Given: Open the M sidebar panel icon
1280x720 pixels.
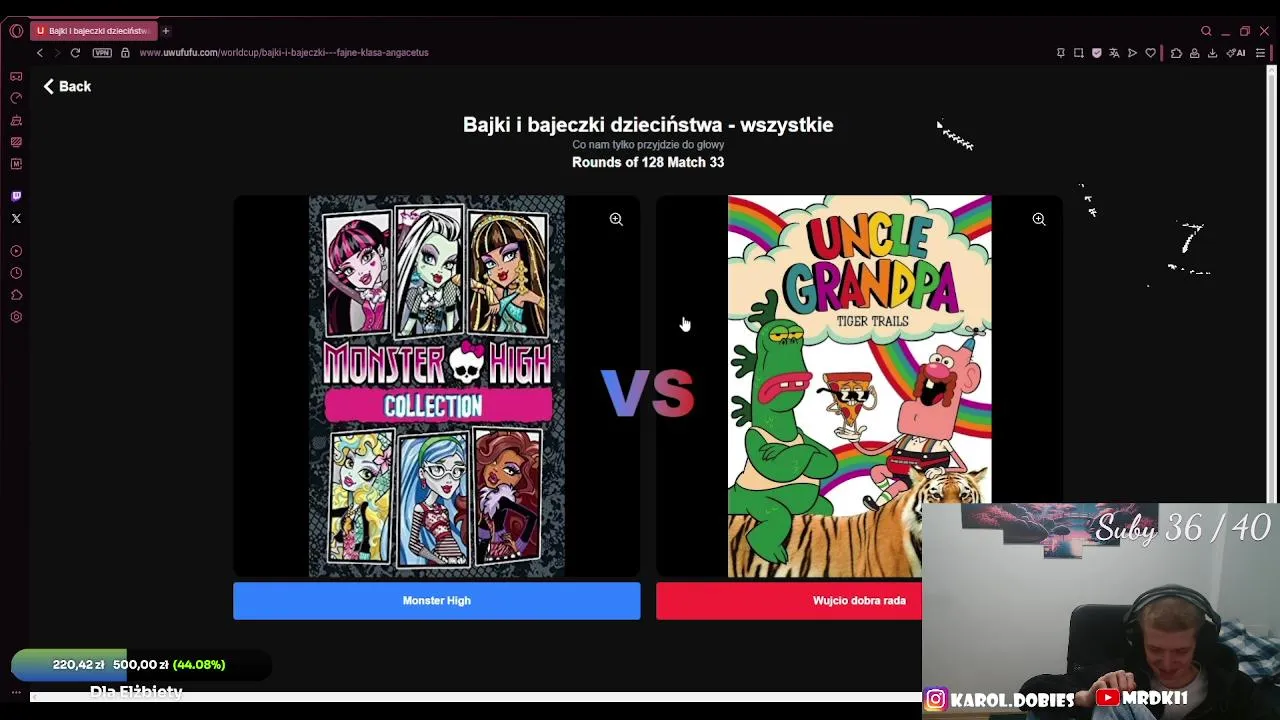Looking at the screenshot, I should click(16, 164).
